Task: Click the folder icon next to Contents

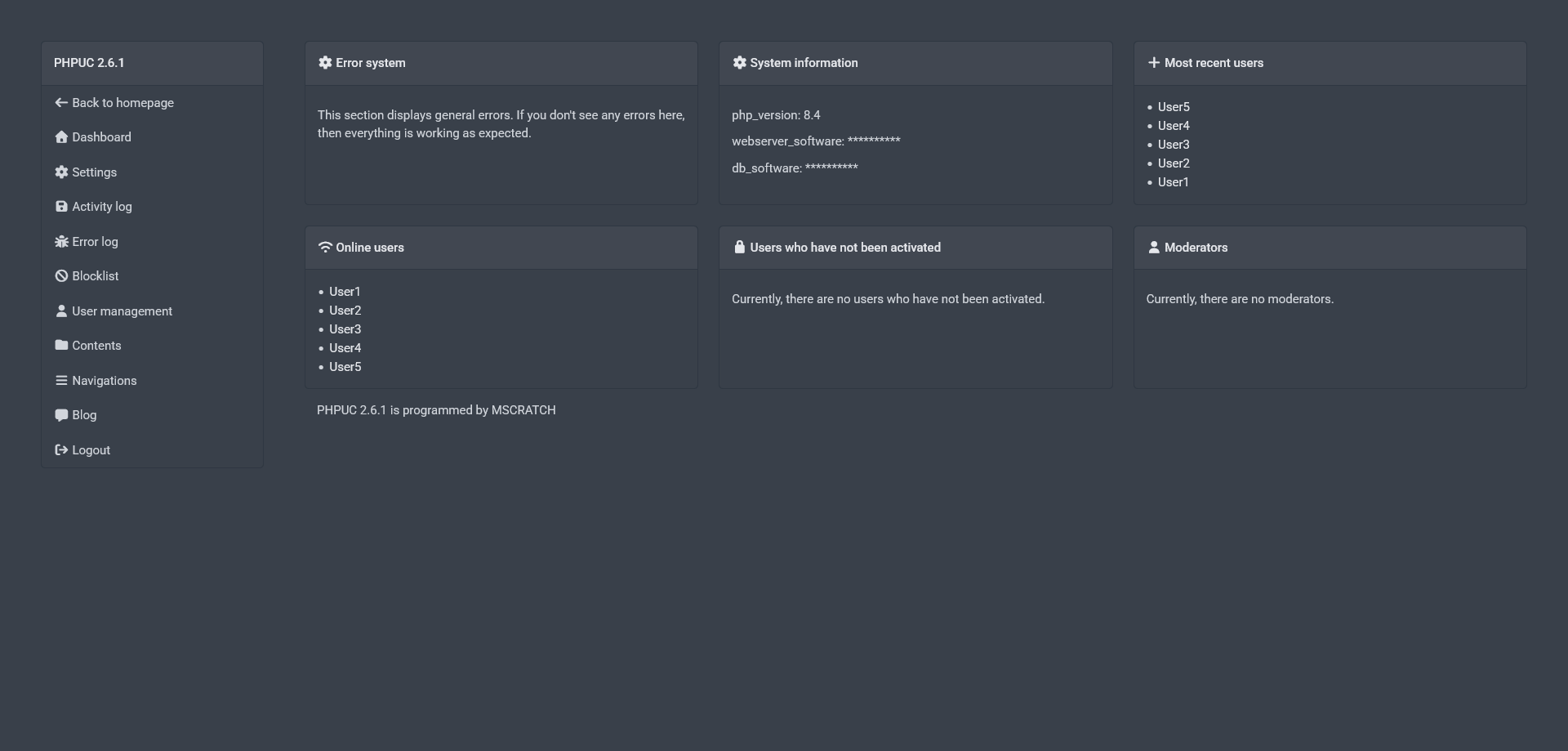Action: click(61, 346)
